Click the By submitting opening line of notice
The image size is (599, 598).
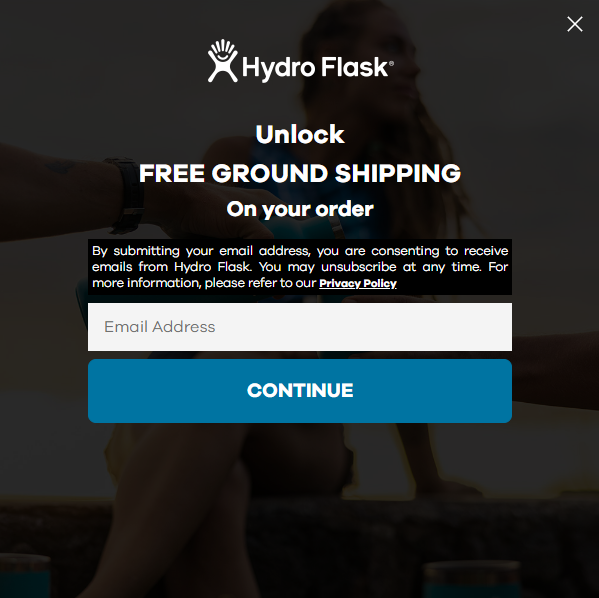coord(136,251)
